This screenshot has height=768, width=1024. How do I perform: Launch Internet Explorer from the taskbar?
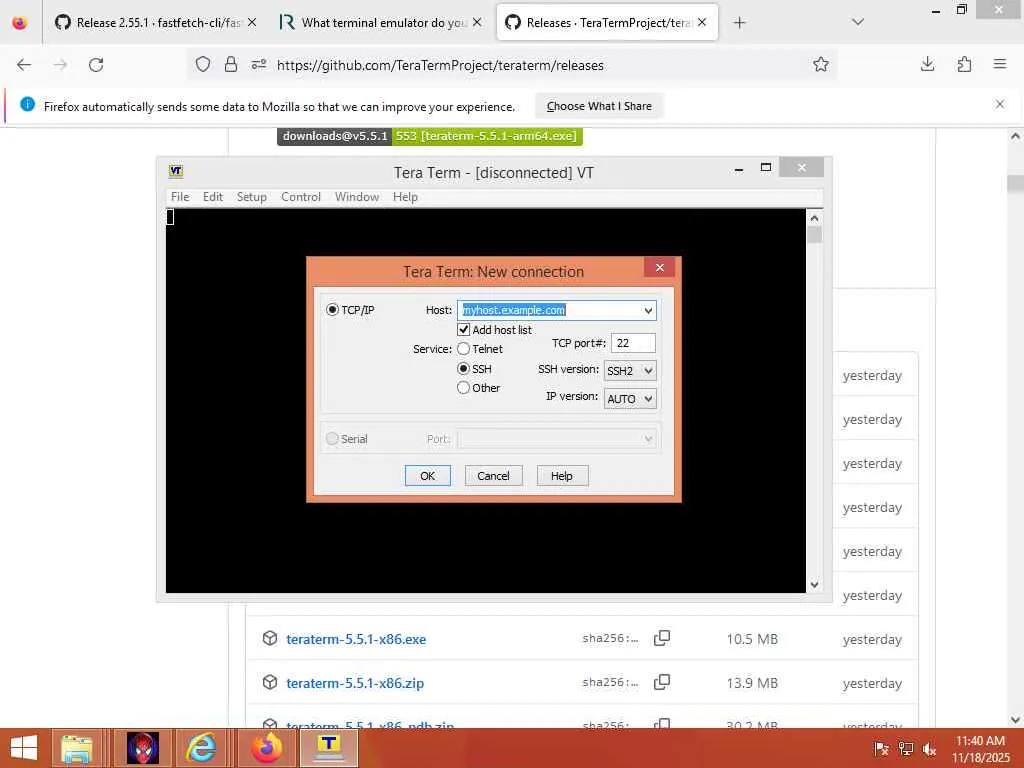(x=201, y=748)
